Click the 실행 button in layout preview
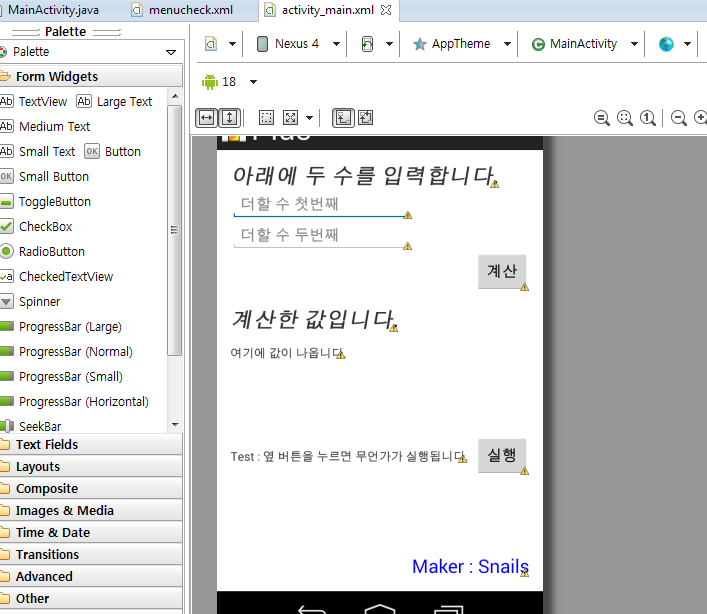707x614 pixels. 501,455
